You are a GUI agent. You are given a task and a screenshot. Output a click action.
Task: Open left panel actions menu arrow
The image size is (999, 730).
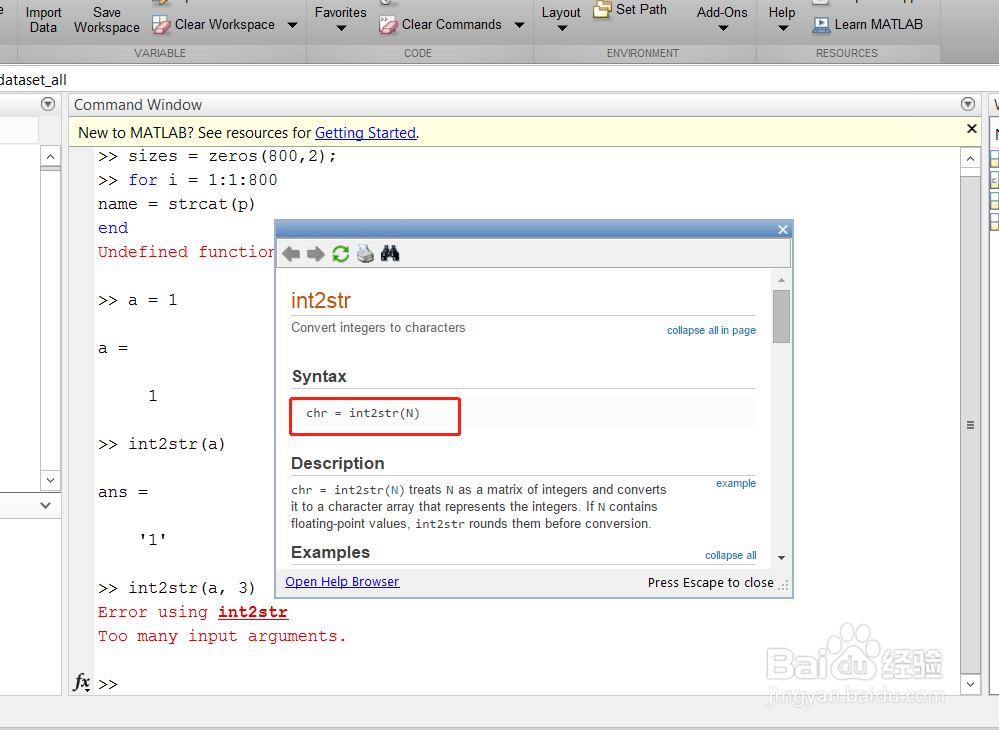[x=48, y=104]
